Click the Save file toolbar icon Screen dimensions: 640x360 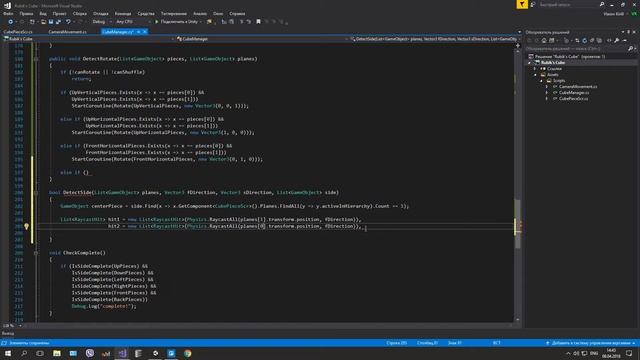tap(51, 22)
